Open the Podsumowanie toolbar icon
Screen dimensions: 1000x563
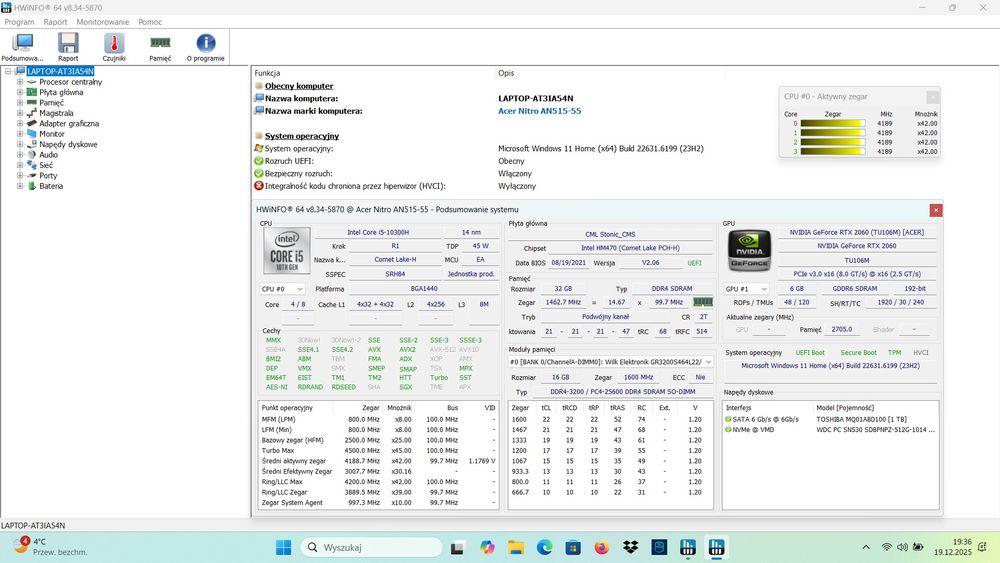click(23, 47)
